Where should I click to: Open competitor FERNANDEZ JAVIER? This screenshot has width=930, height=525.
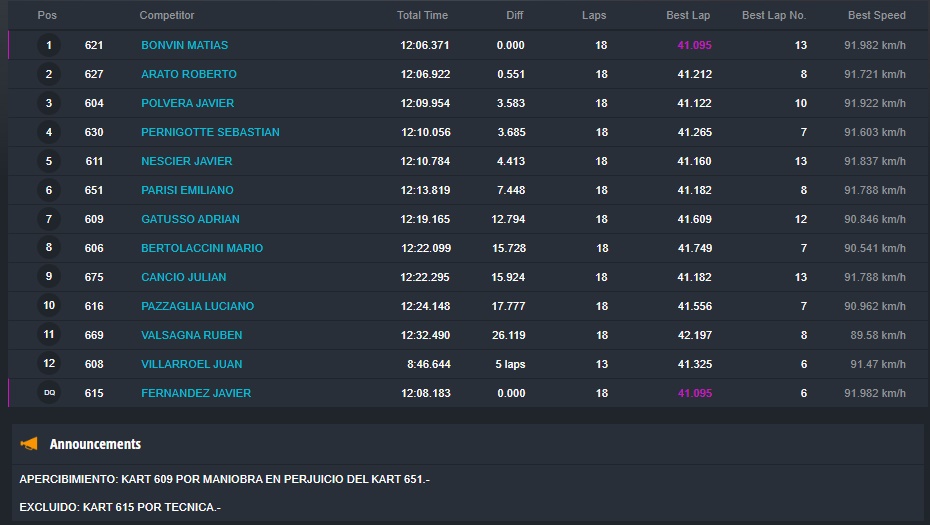pyautogui.click(x=196, y=393)
